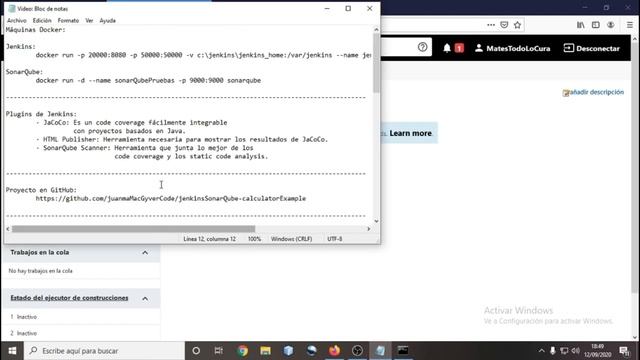Open the Formato menu in Notepad
640x360 pixels.
pyautogui.click(x=68, y=20)
